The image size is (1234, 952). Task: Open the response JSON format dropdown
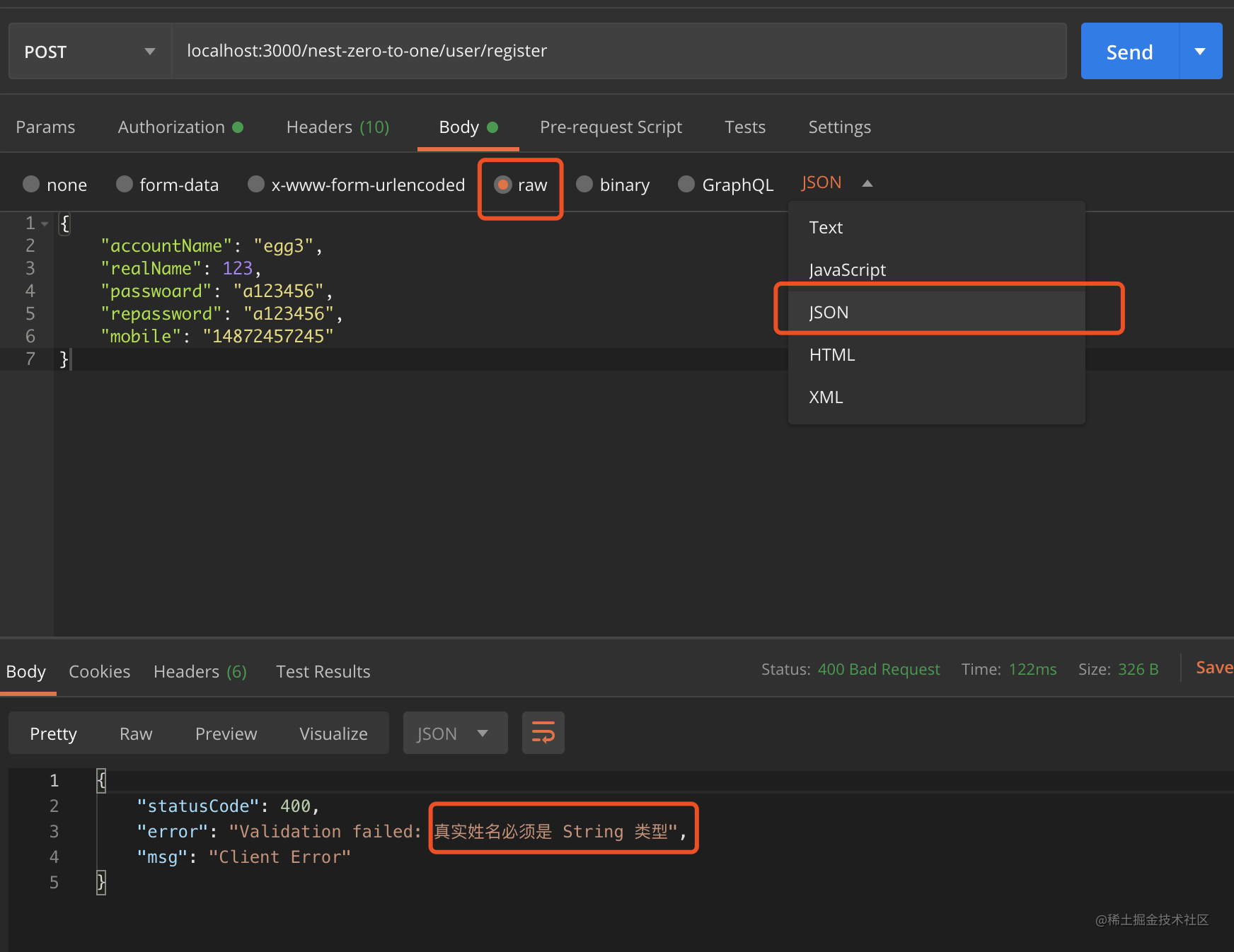click(x=455, y=733)
